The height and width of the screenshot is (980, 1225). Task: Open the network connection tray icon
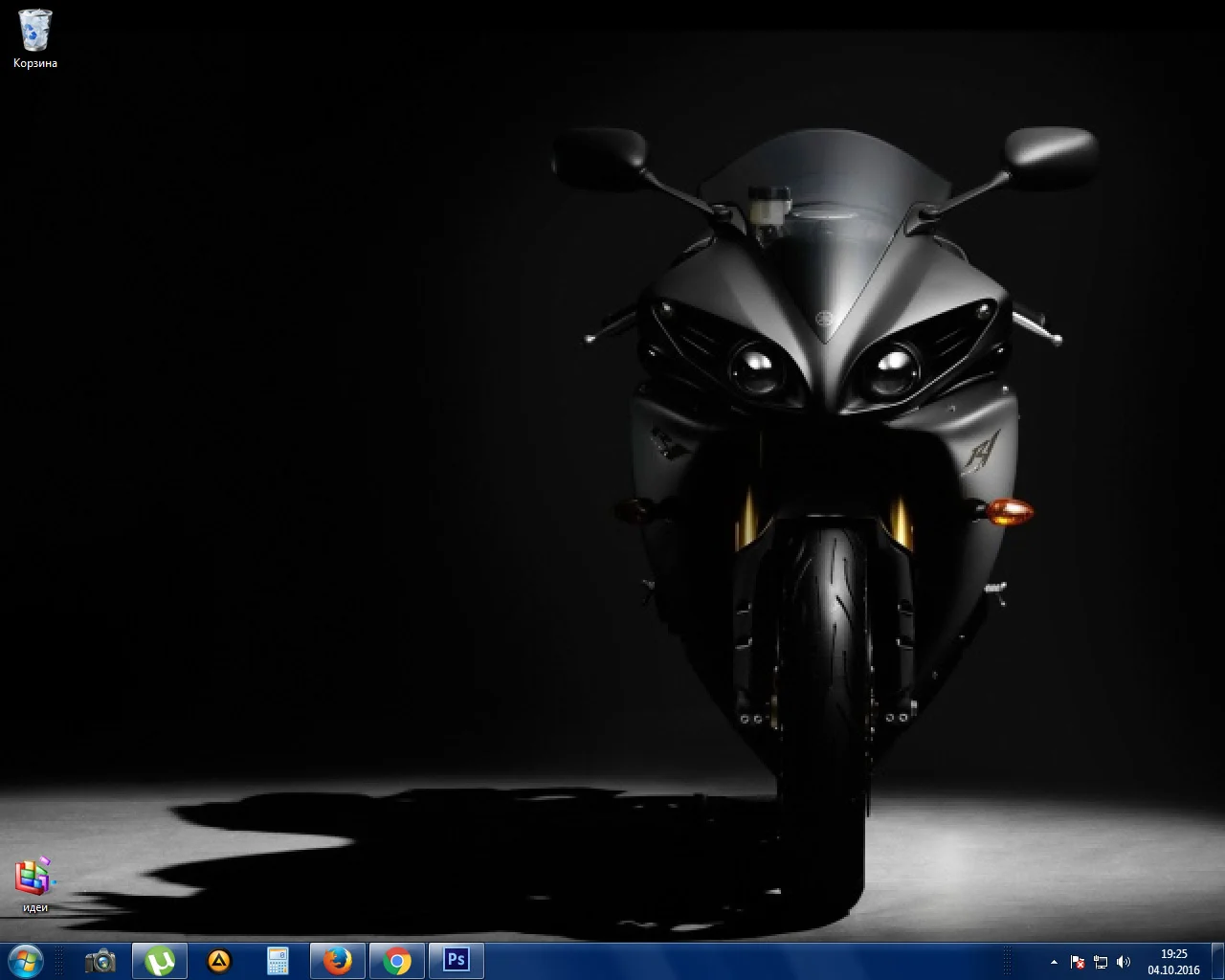click(x=1101, y=962)
